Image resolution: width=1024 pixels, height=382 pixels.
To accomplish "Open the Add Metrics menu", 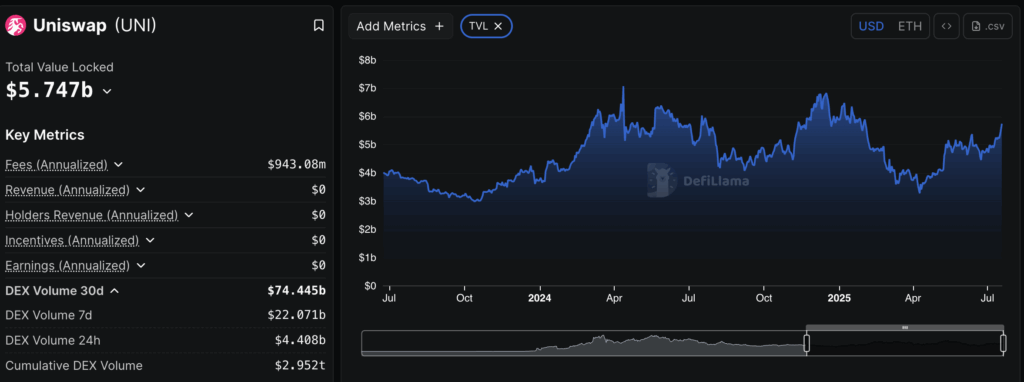I will 400,26.
